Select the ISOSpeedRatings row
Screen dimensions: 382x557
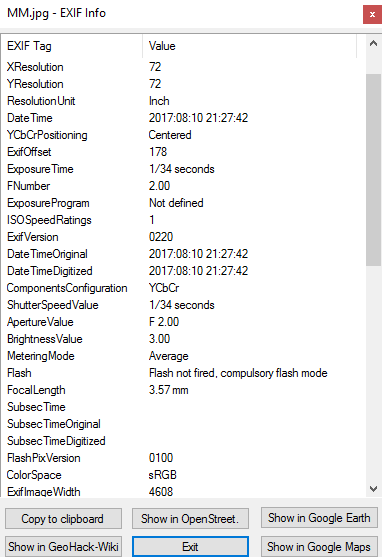click(x=183, y=220)
